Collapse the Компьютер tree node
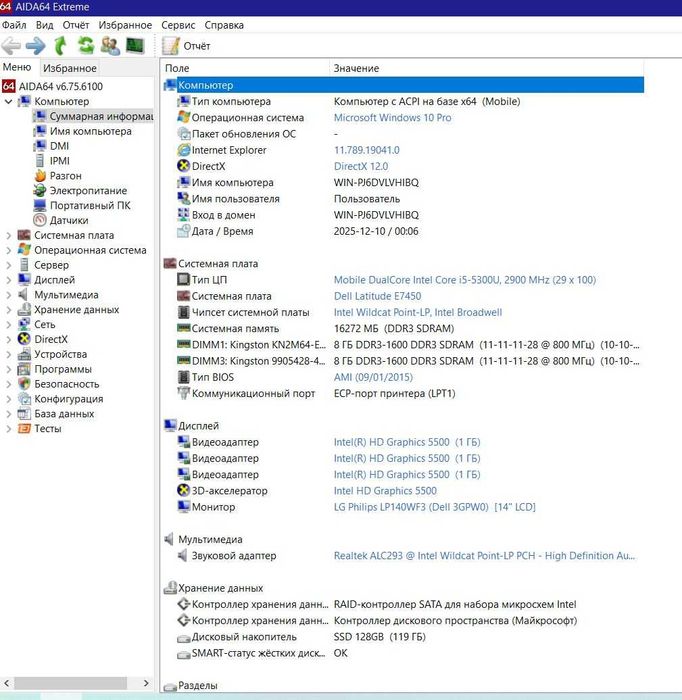This screenshot has height=700, width=682. click(x=8, y=101)
